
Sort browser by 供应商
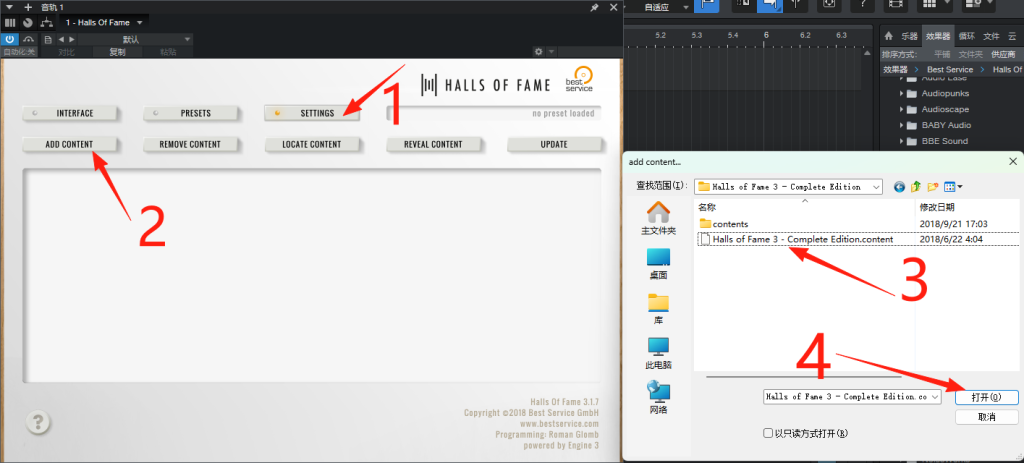(1004, 54)
